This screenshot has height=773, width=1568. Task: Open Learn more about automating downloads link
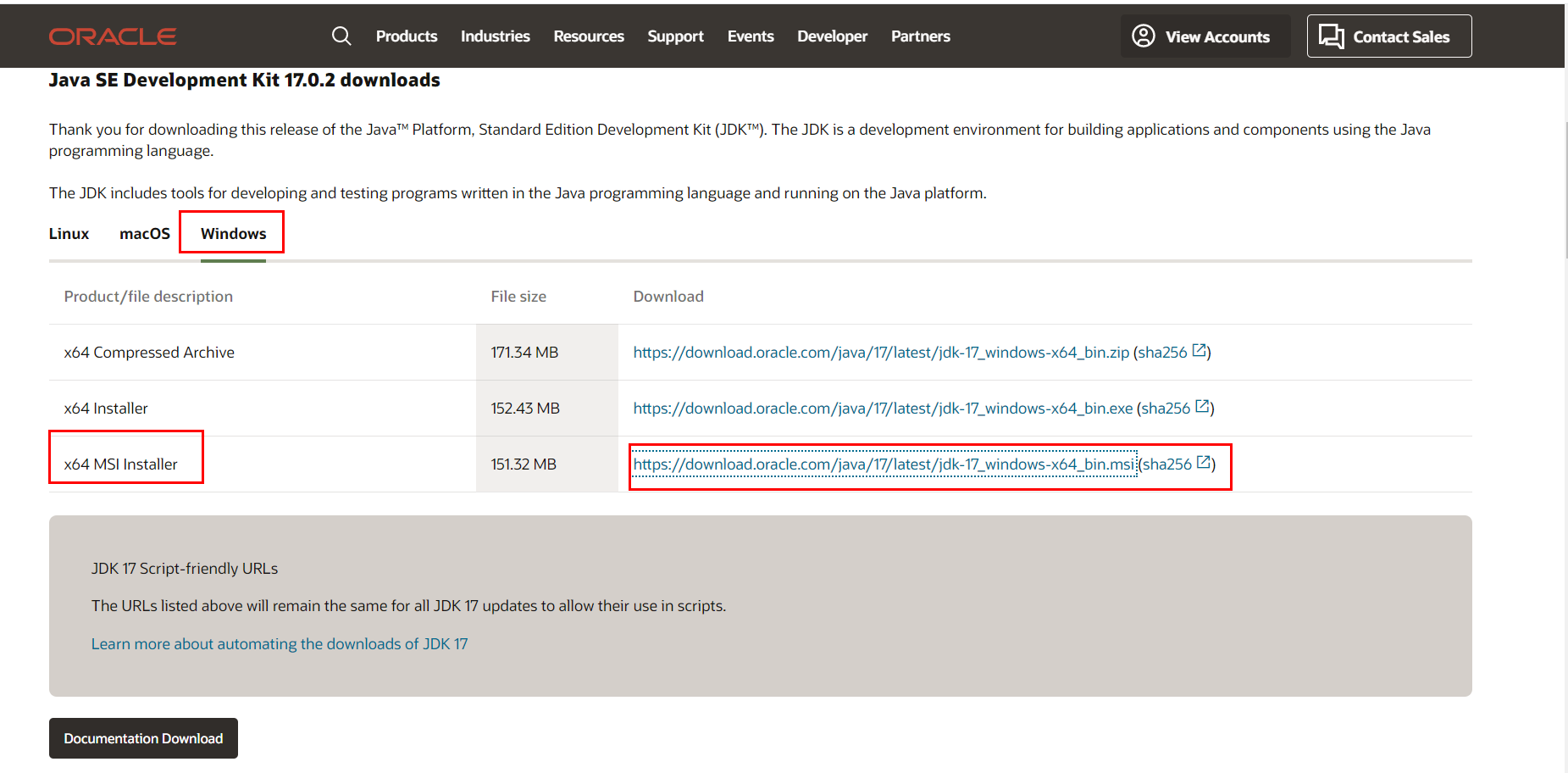coord(280,644)
